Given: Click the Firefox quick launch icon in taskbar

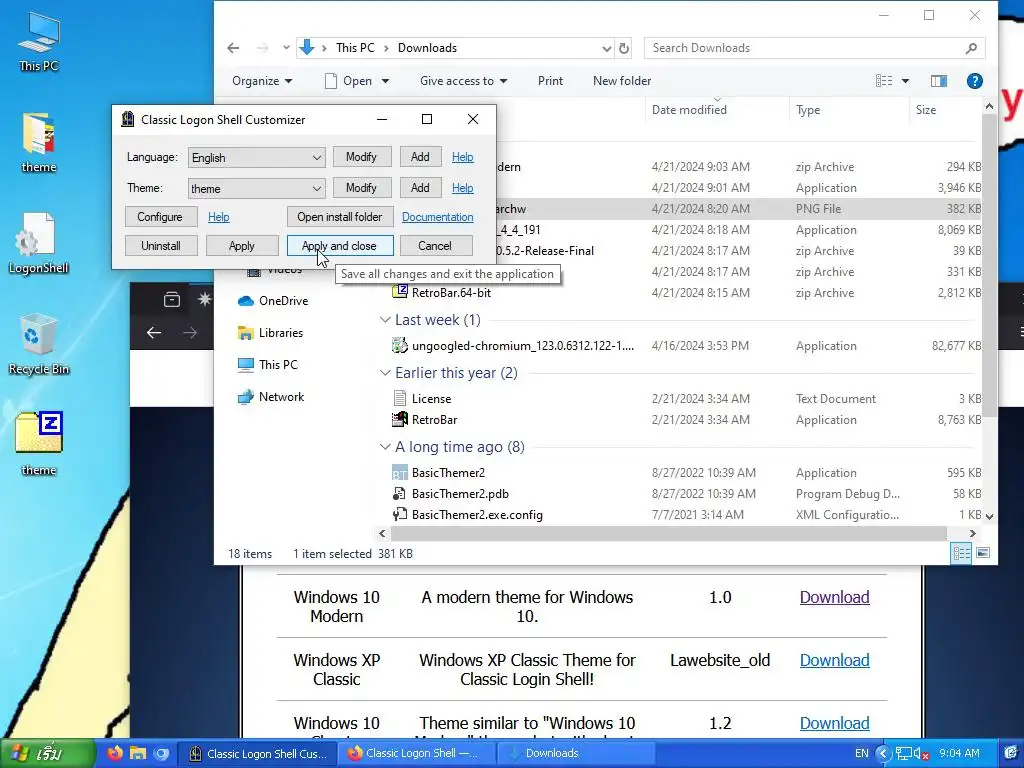Looking at the screenshot, I should (x=115, y=753).
